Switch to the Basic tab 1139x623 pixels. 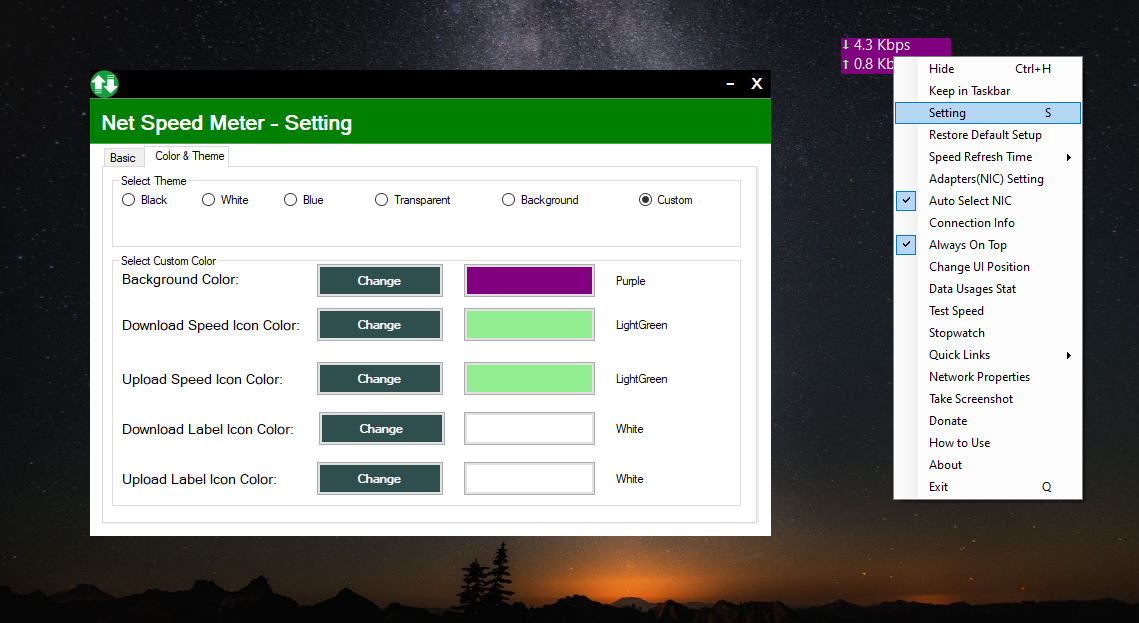pyautogui.click(x=123, y=157)
